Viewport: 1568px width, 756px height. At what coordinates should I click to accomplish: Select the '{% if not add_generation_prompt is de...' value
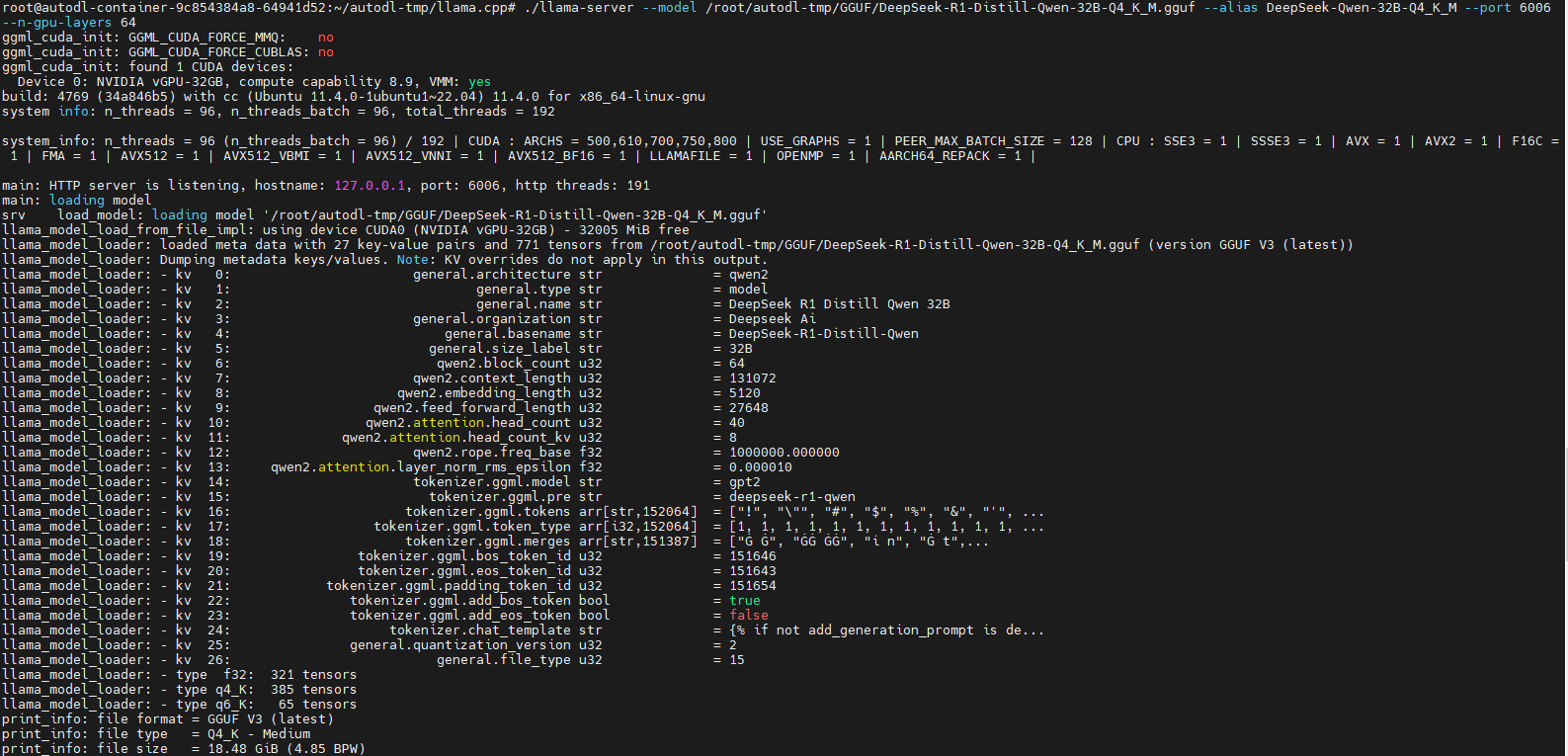point(886,630)
